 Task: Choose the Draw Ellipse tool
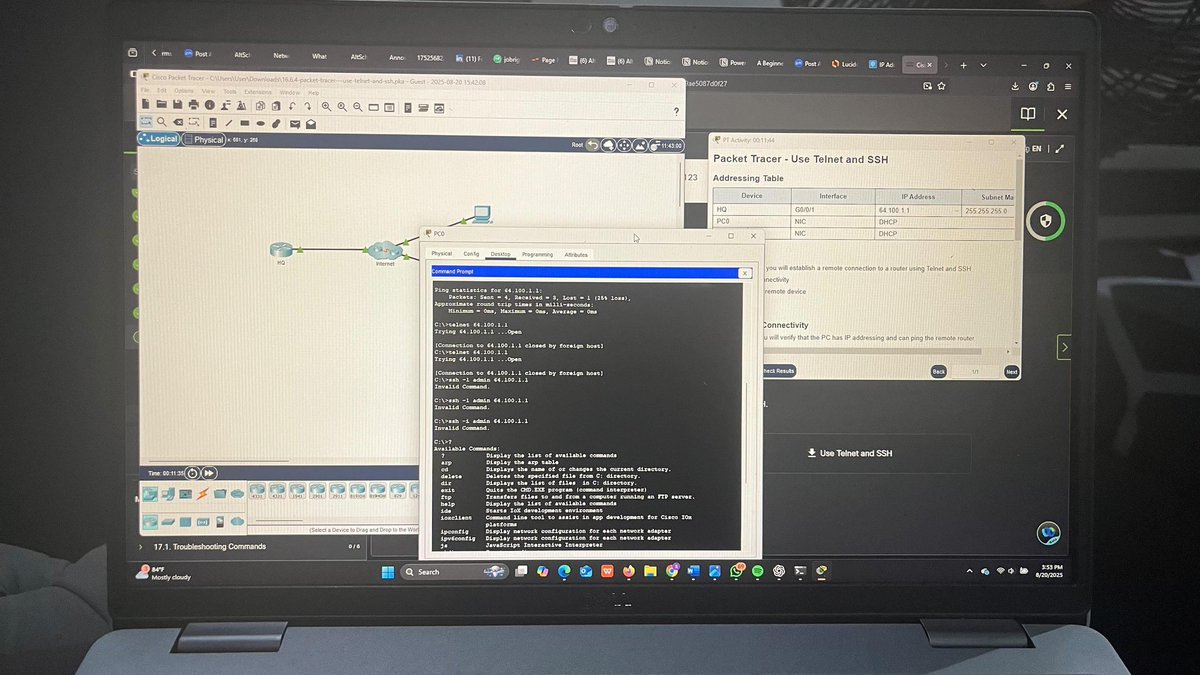click(x=260, y=123)
